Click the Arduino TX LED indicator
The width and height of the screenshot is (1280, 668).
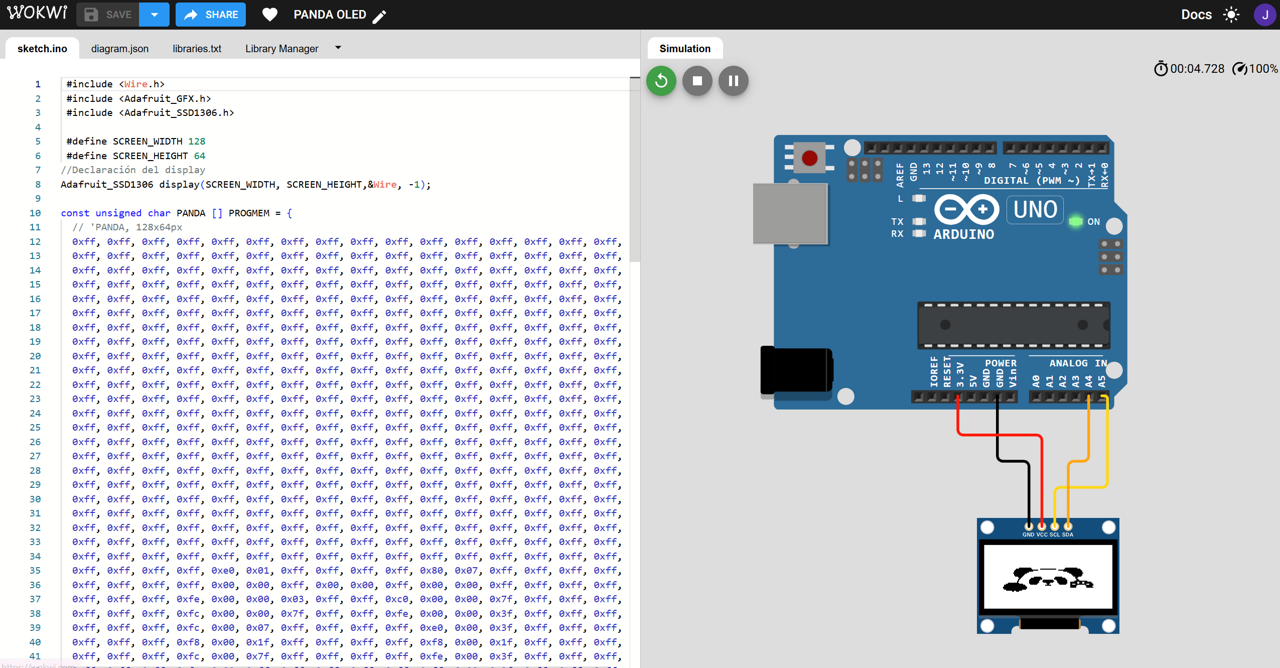919,221
